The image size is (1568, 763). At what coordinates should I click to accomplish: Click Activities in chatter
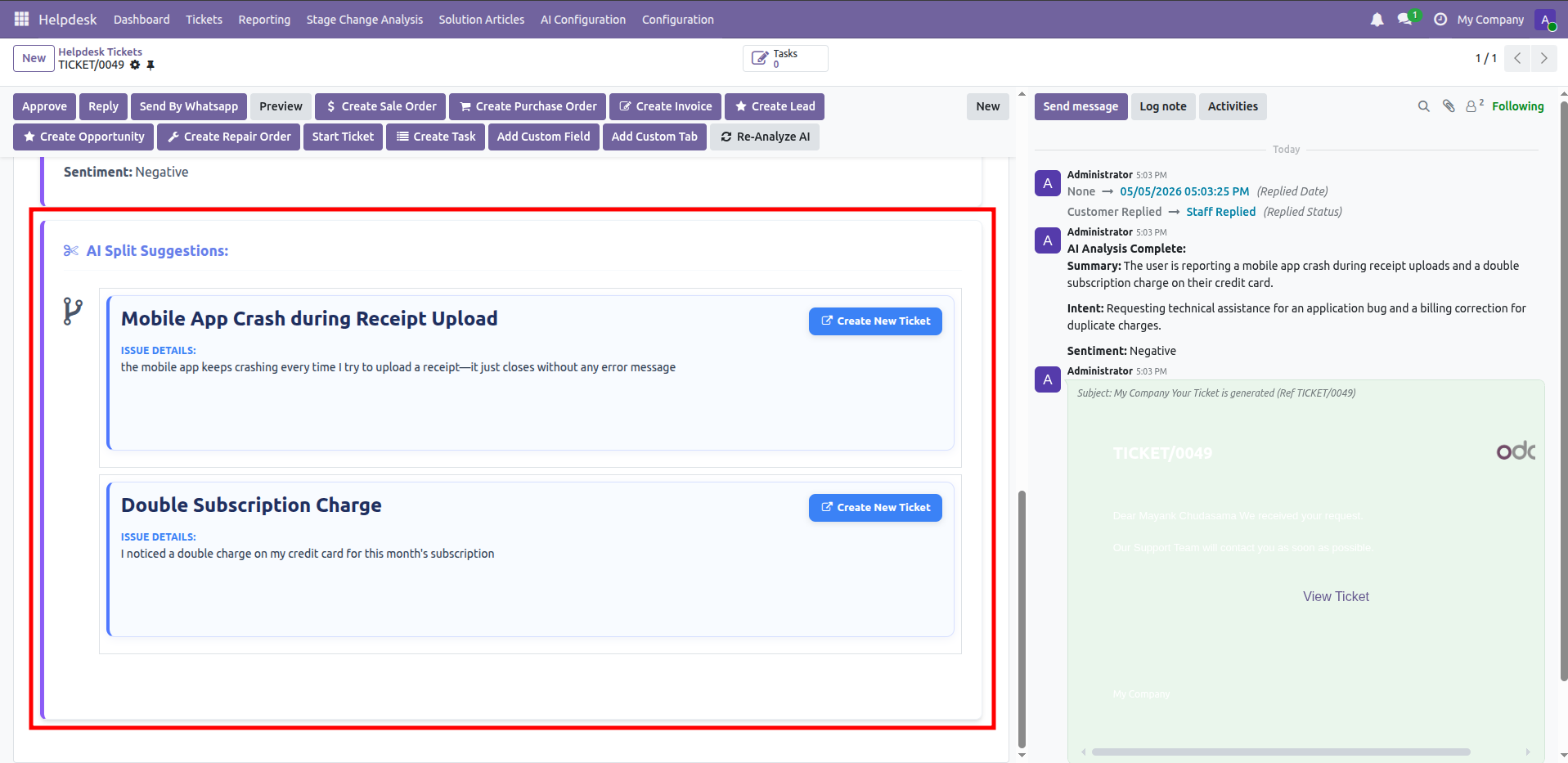(1233, 106)
